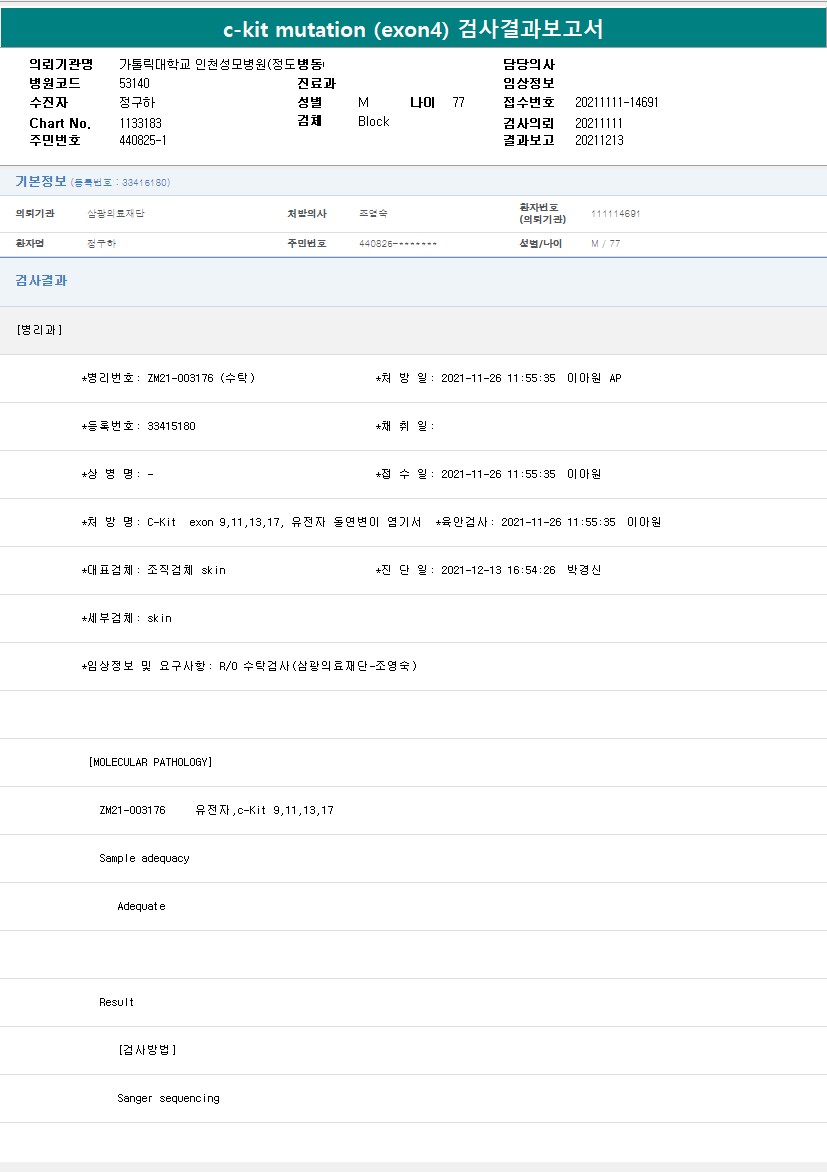The width and height of the screenshot is (827, 1172).
Task: Click the [병리과] row label
Action: (40, 330)
